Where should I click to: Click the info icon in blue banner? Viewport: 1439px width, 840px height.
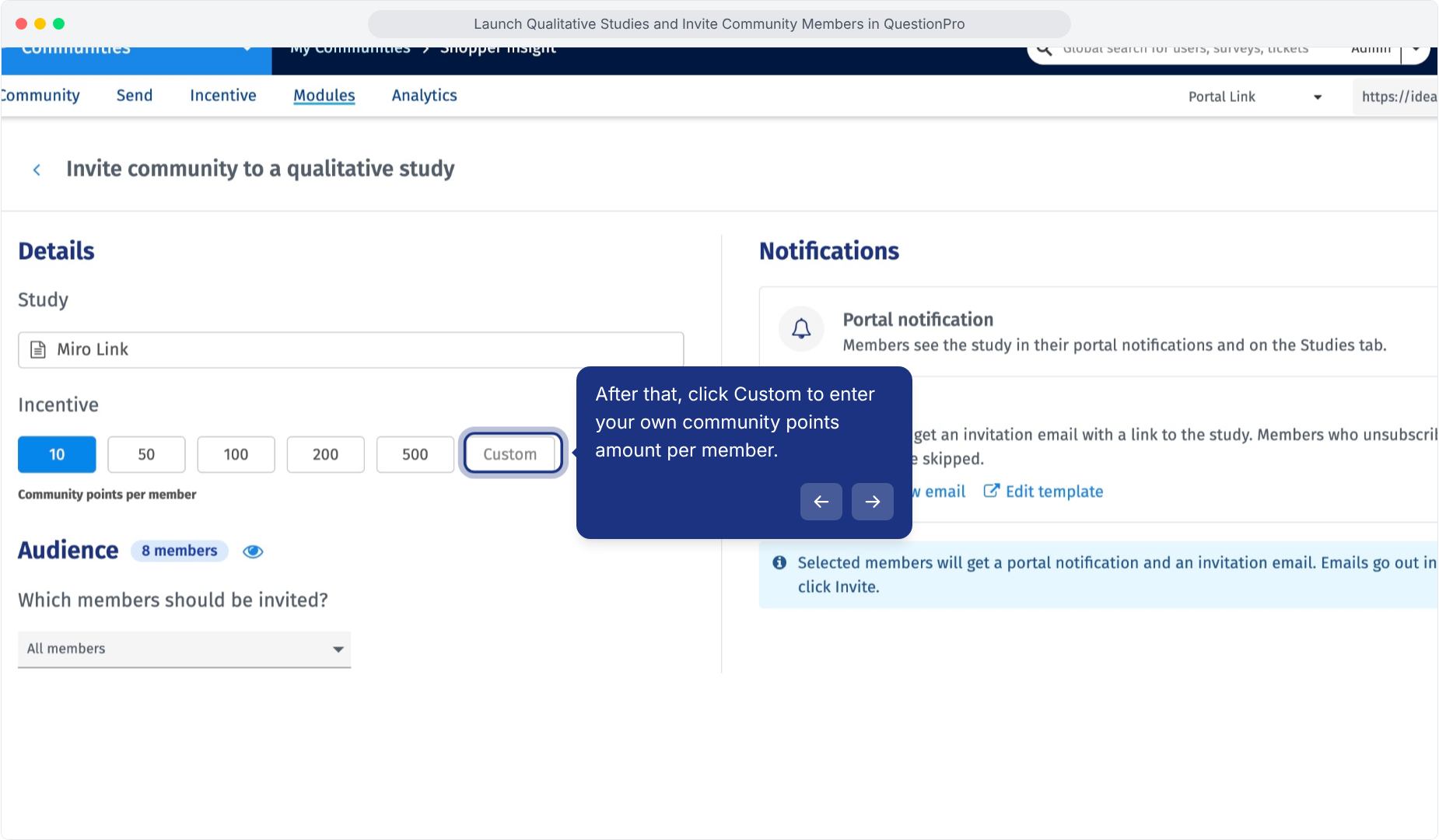click(x=779, y=562)
